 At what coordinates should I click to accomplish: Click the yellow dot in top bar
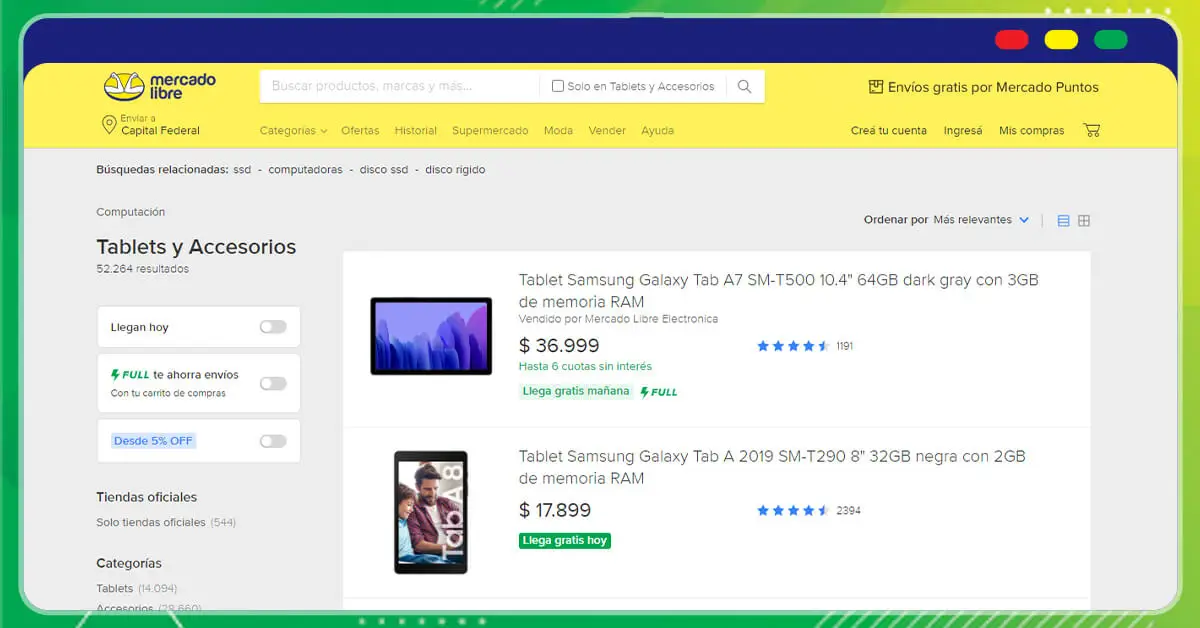pyautogui.click(x=1061, y=40)
